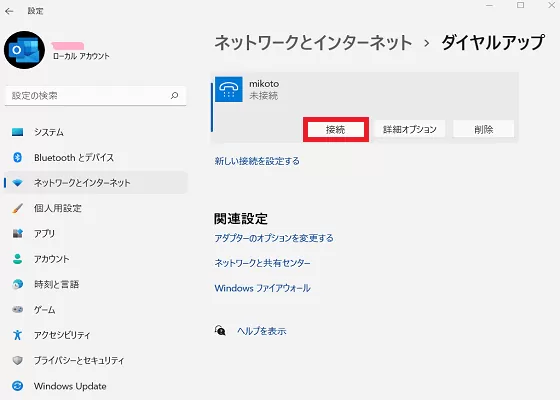Click the ダイヤルアップ page title

pyautogui.click(x=493, y=43)
